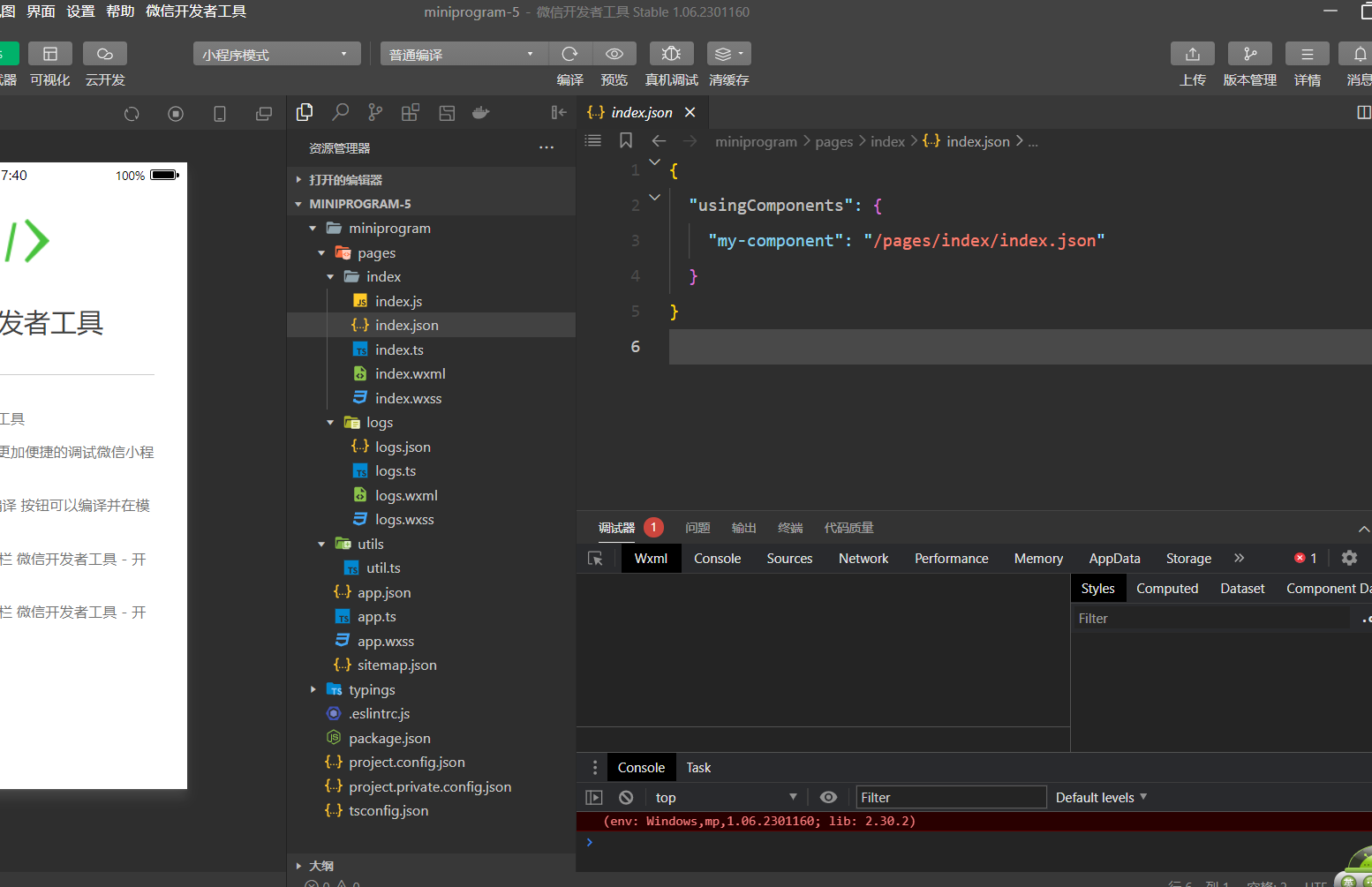
Task: Open the 界面 menu
Action: (x=41, y=11)
